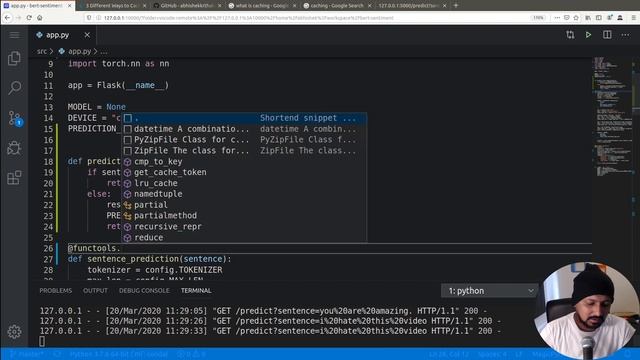Click the Python interpreter status item
Viewport: 640px width, 360px height.
click(118, 354)
